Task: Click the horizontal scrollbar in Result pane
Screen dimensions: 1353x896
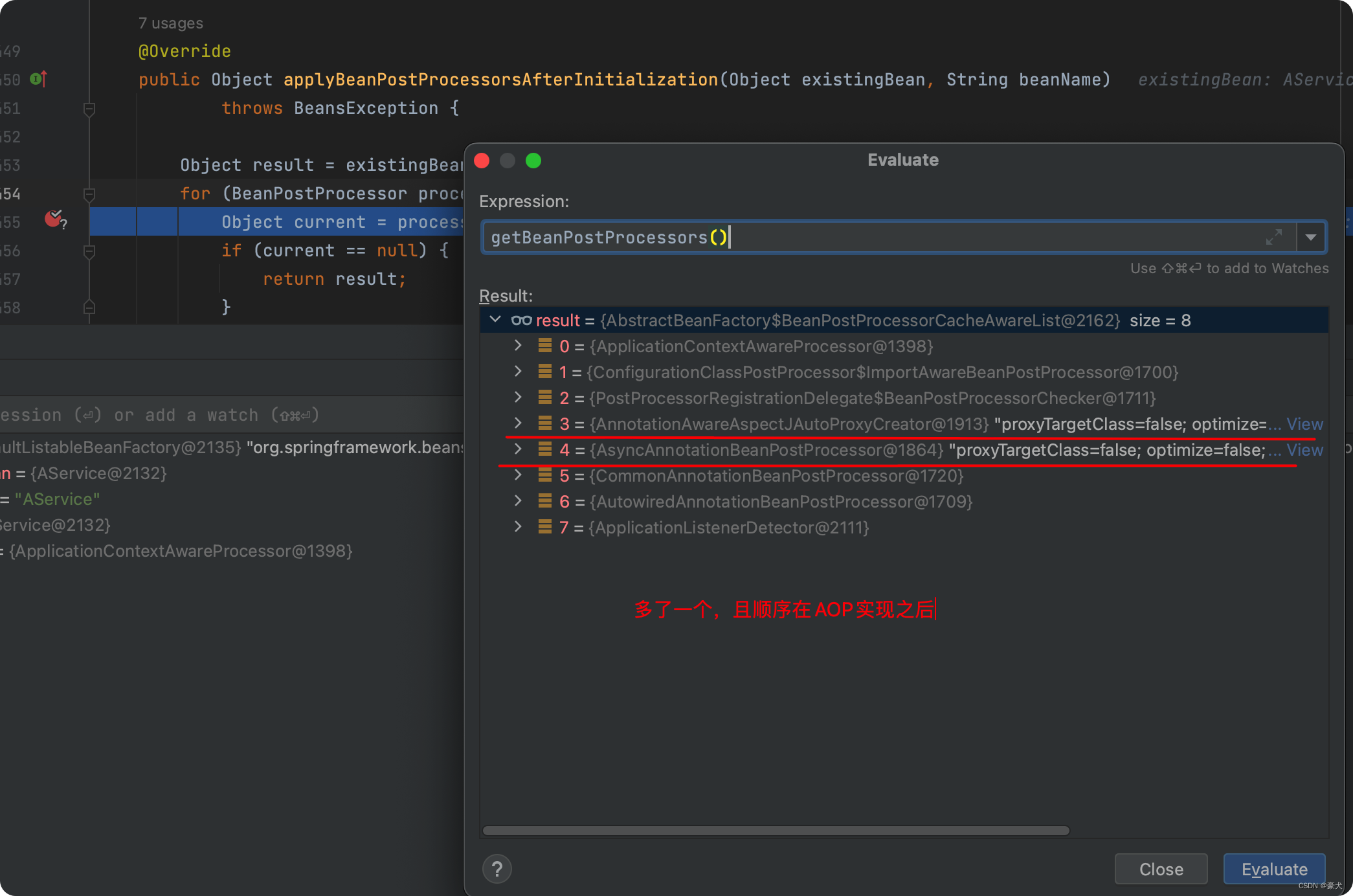Action: [x=776, y=831]
